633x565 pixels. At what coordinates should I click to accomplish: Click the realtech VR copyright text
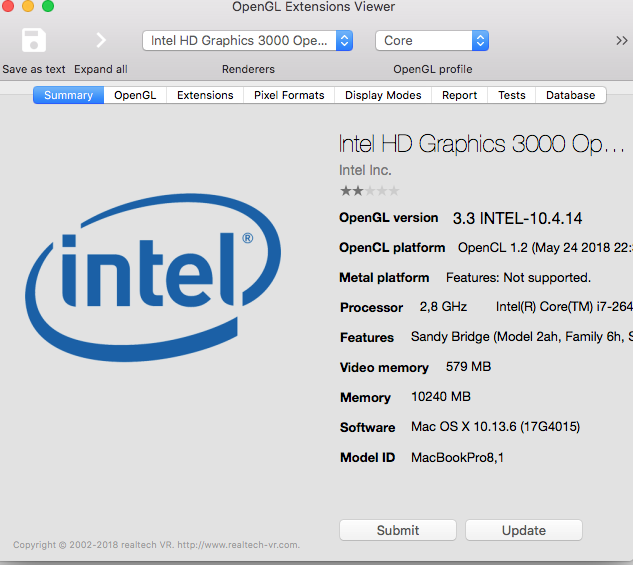click(x=156, y=545)
